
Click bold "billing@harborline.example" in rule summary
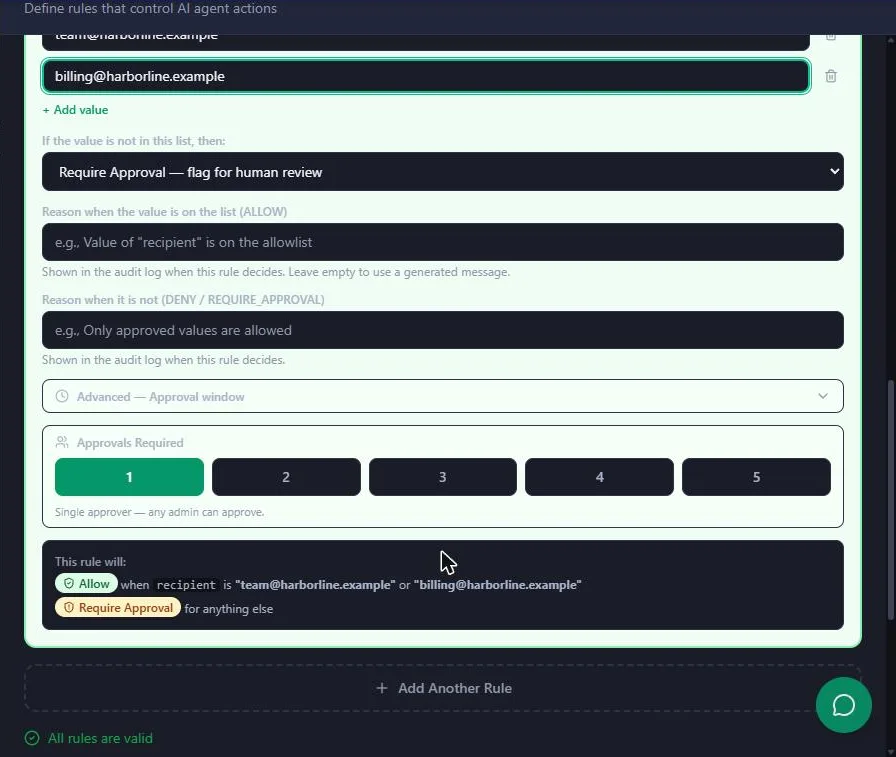click(498, 585)
